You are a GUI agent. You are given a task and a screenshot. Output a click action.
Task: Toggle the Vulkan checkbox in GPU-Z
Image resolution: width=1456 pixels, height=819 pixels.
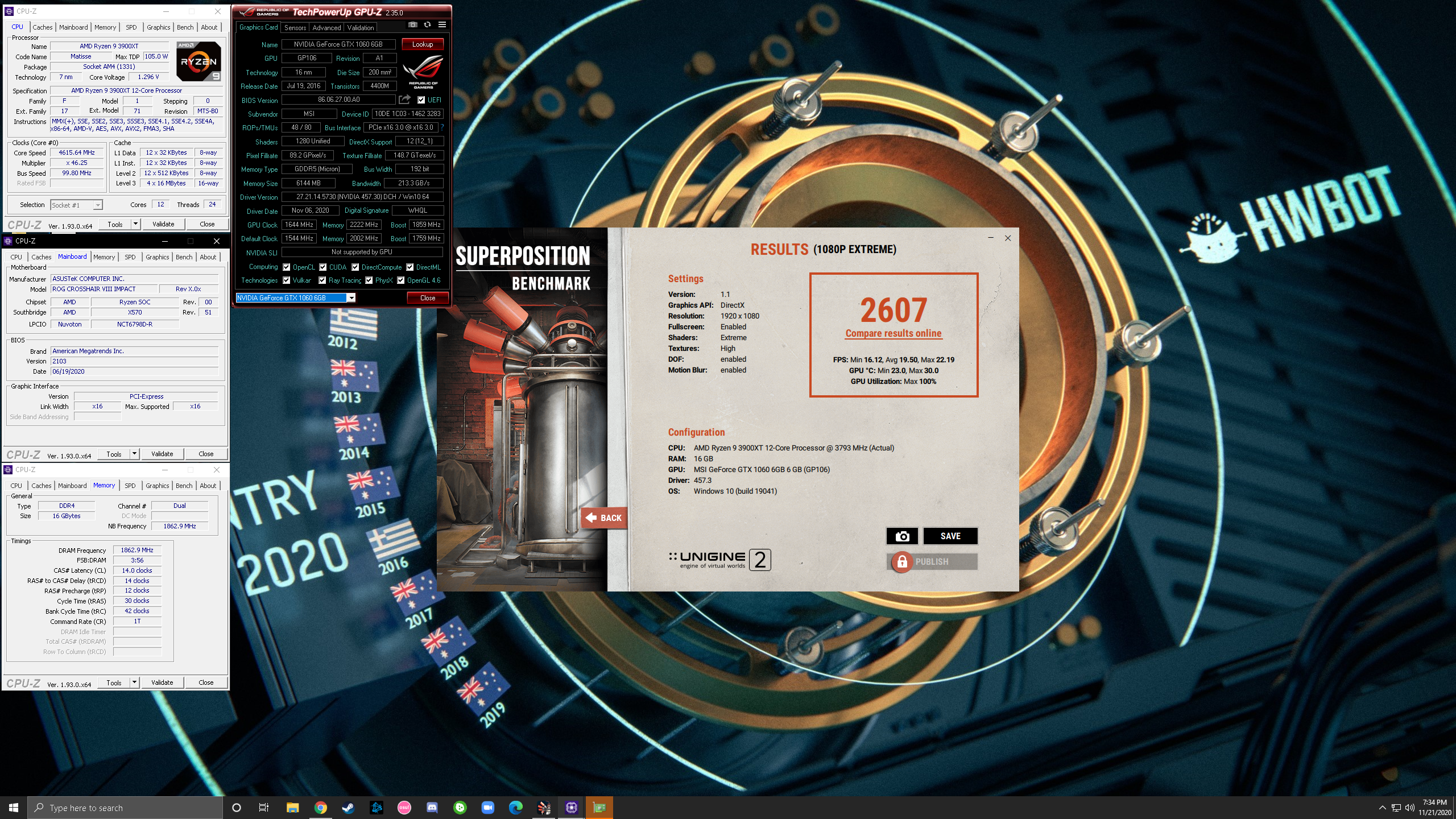[x=287, y=280]
